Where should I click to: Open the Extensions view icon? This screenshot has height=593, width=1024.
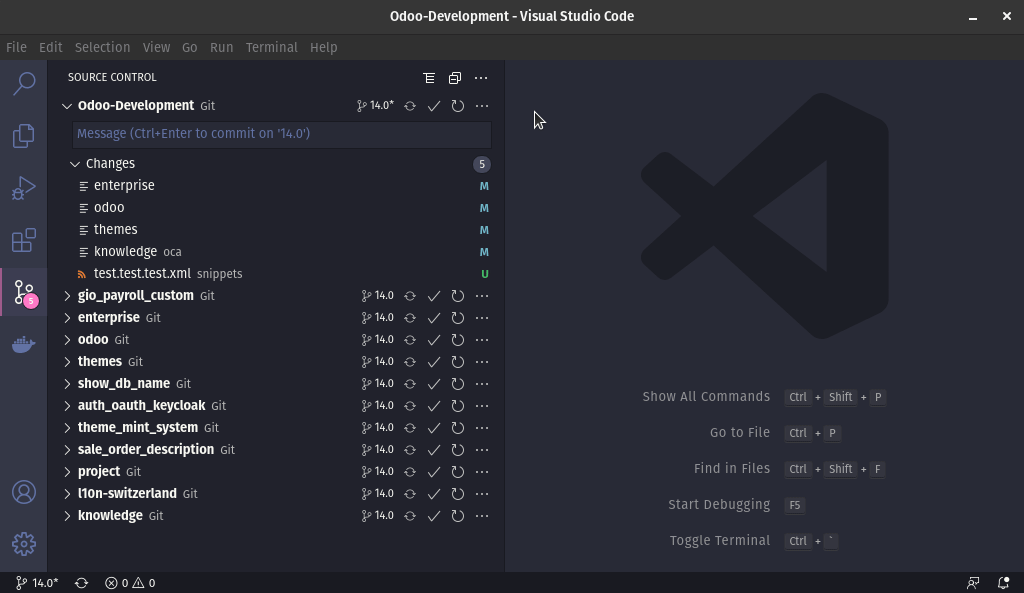point(24,240)
